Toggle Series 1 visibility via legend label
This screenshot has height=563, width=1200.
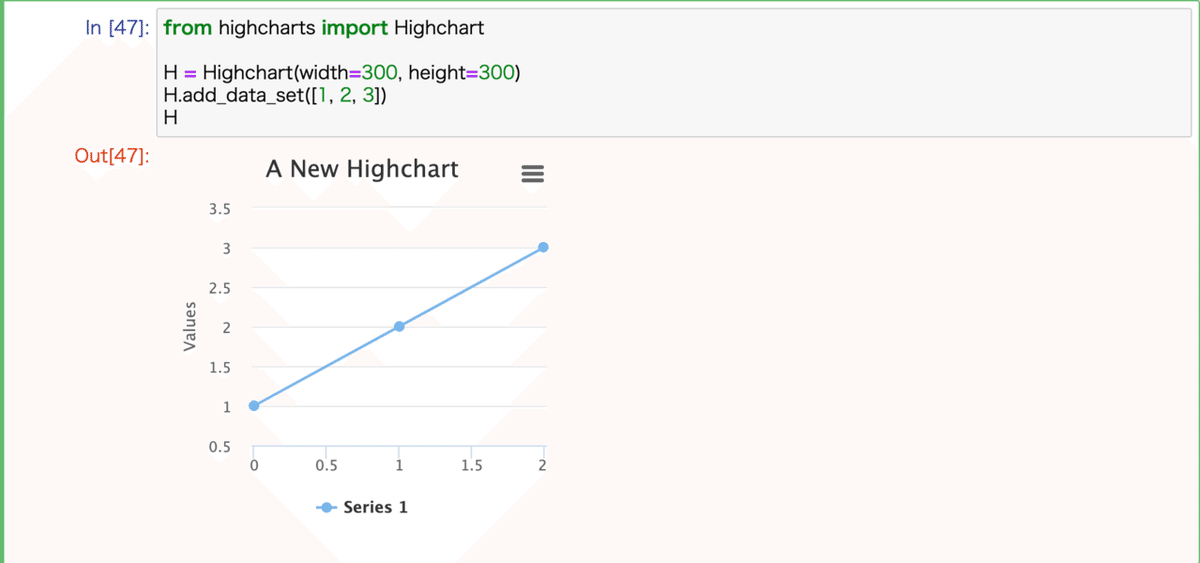click(x=375, y=507)
